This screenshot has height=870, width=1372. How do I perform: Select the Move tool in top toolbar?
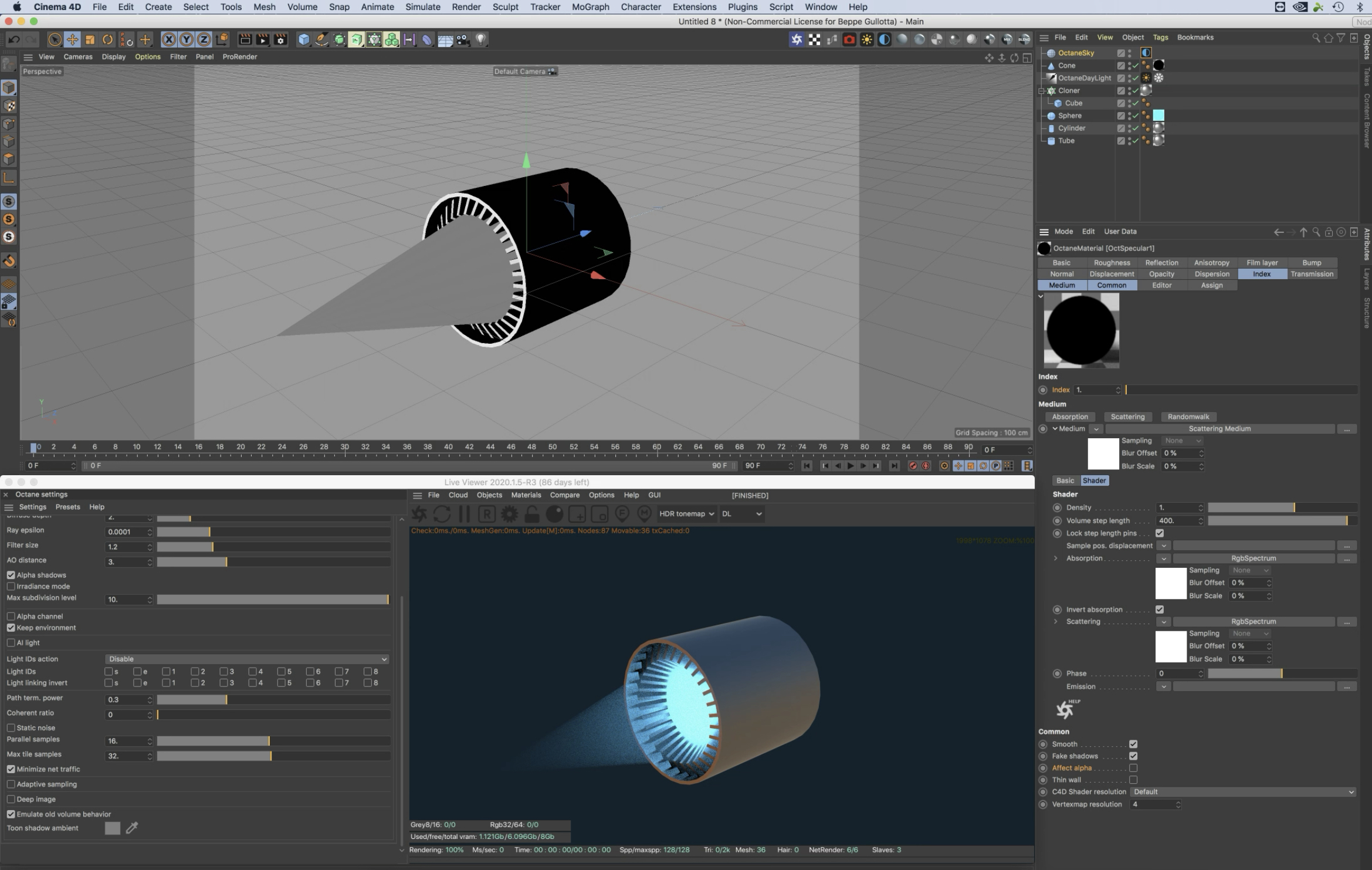click(x=72, y=39)
